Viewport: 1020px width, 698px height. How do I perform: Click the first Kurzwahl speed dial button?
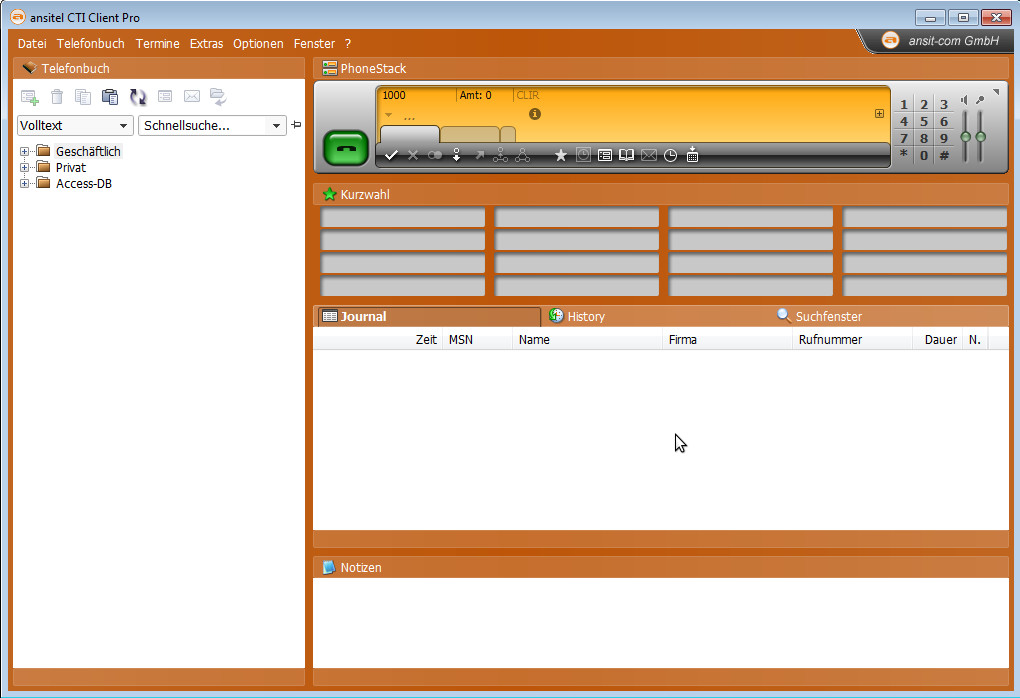(402, 218)
